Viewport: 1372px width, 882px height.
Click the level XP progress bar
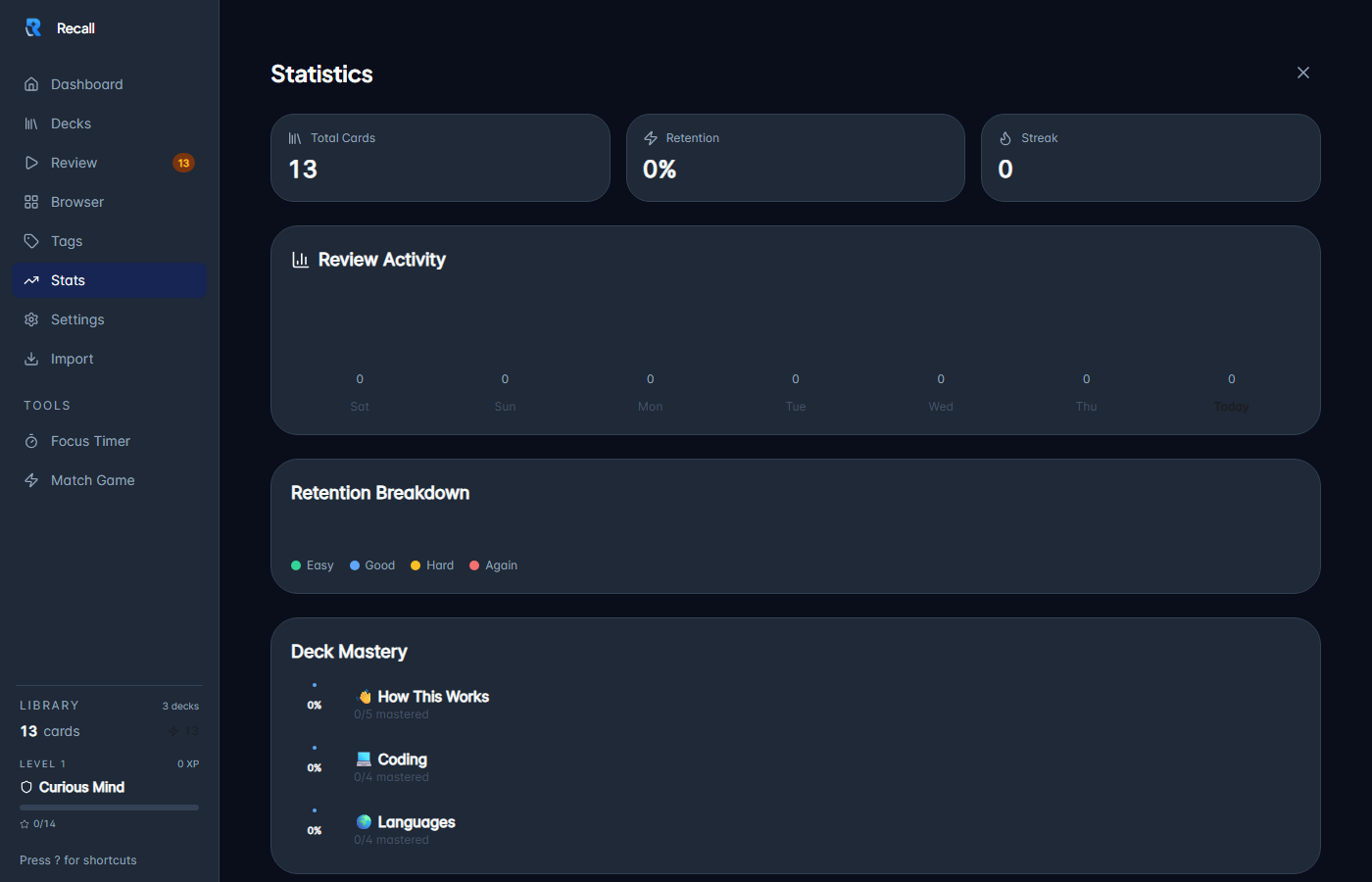point(109,808)
